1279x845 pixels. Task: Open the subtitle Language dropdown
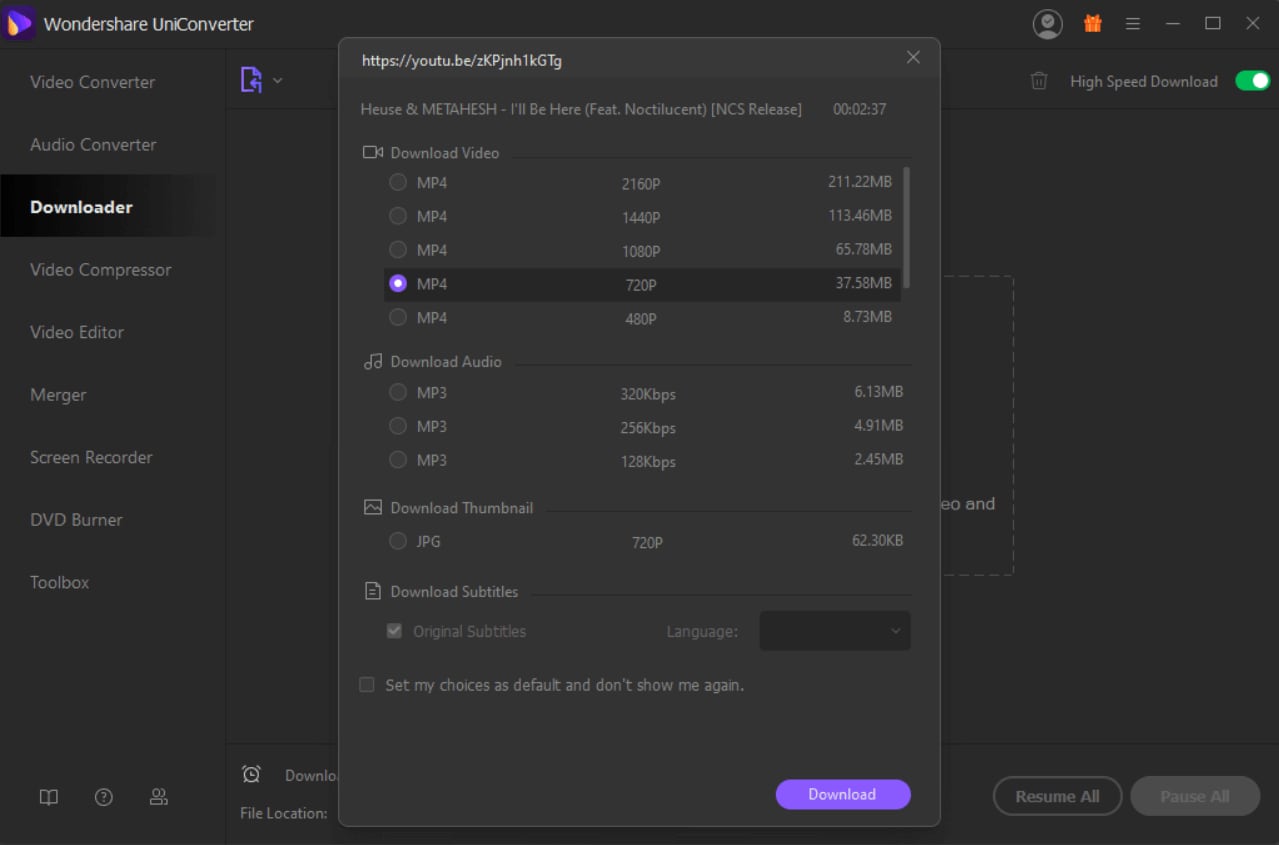pos(835,631)
